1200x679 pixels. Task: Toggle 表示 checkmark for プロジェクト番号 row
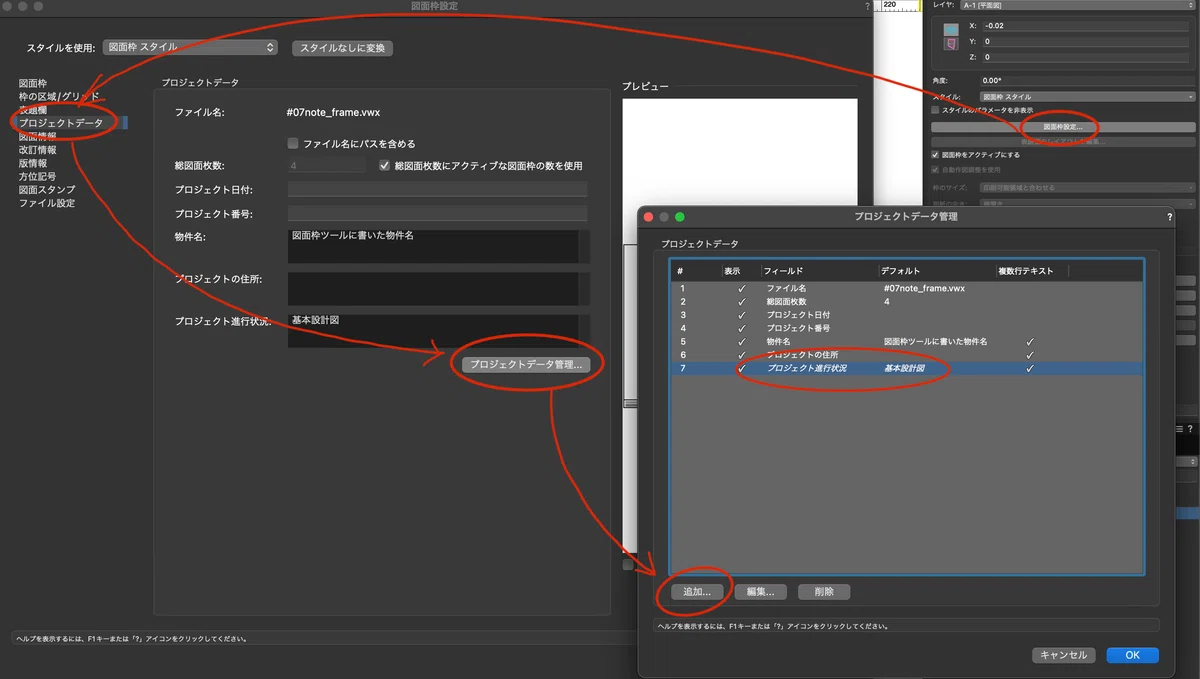(741, 328)
